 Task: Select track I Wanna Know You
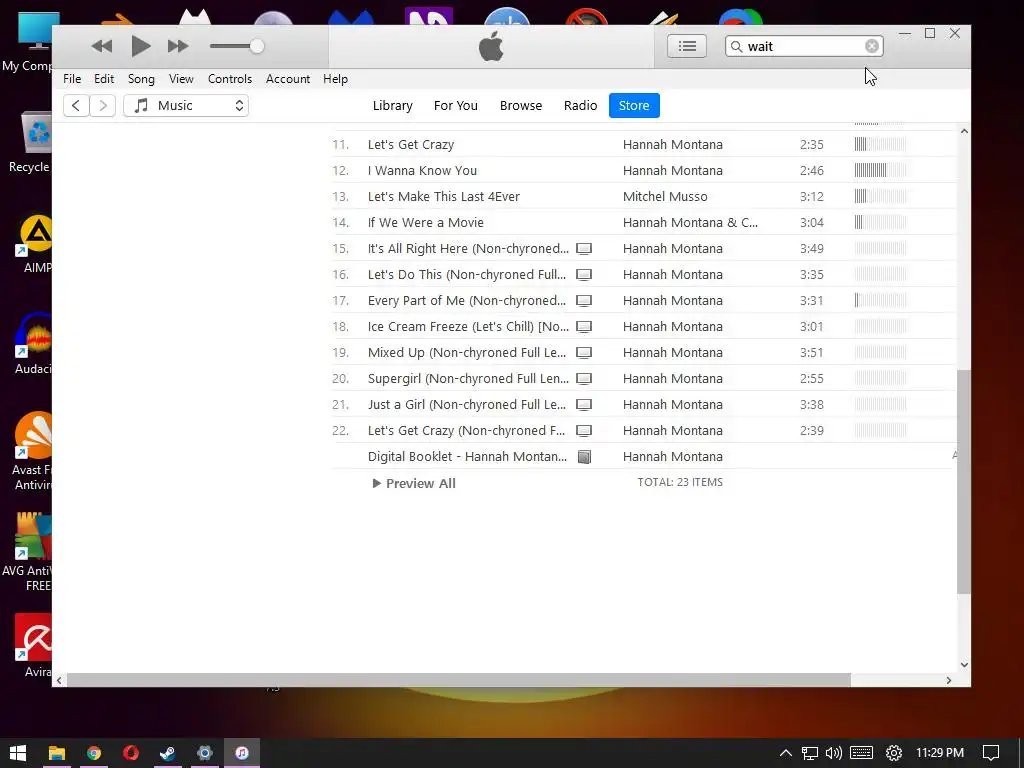pos(422,170)
